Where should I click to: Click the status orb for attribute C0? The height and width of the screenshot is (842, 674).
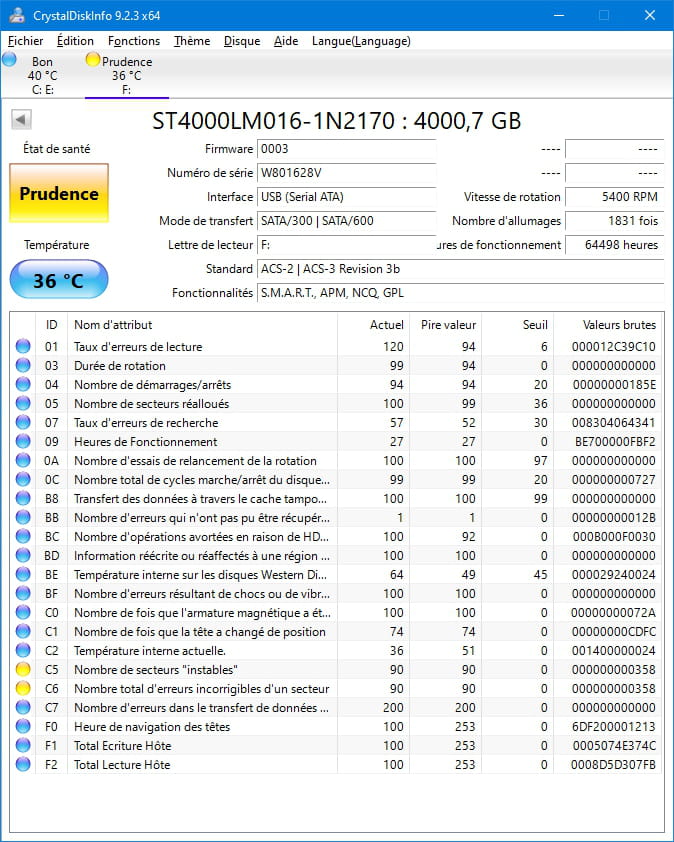coord(23,613)
